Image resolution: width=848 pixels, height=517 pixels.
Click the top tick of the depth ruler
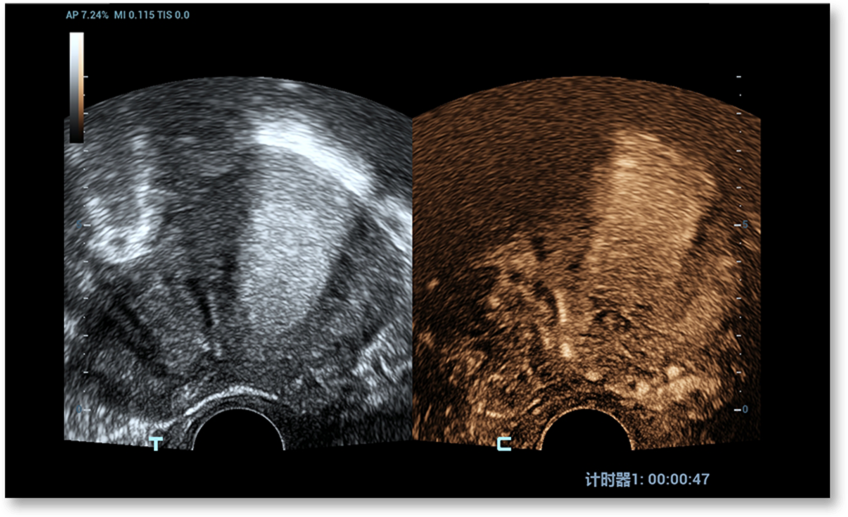click(739, 76)
